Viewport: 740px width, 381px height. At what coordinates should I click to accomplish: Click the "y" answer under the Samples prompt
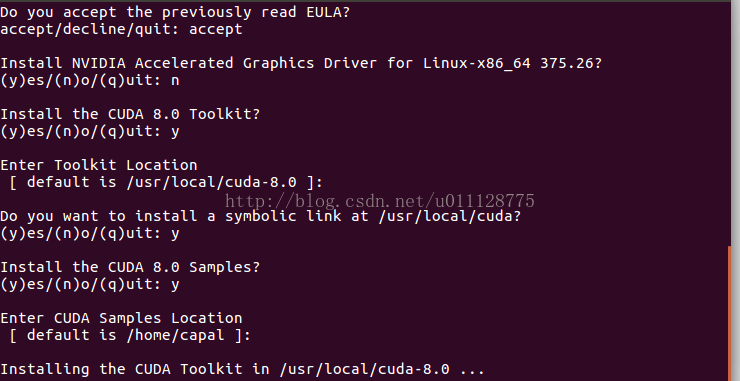point(175,285)
